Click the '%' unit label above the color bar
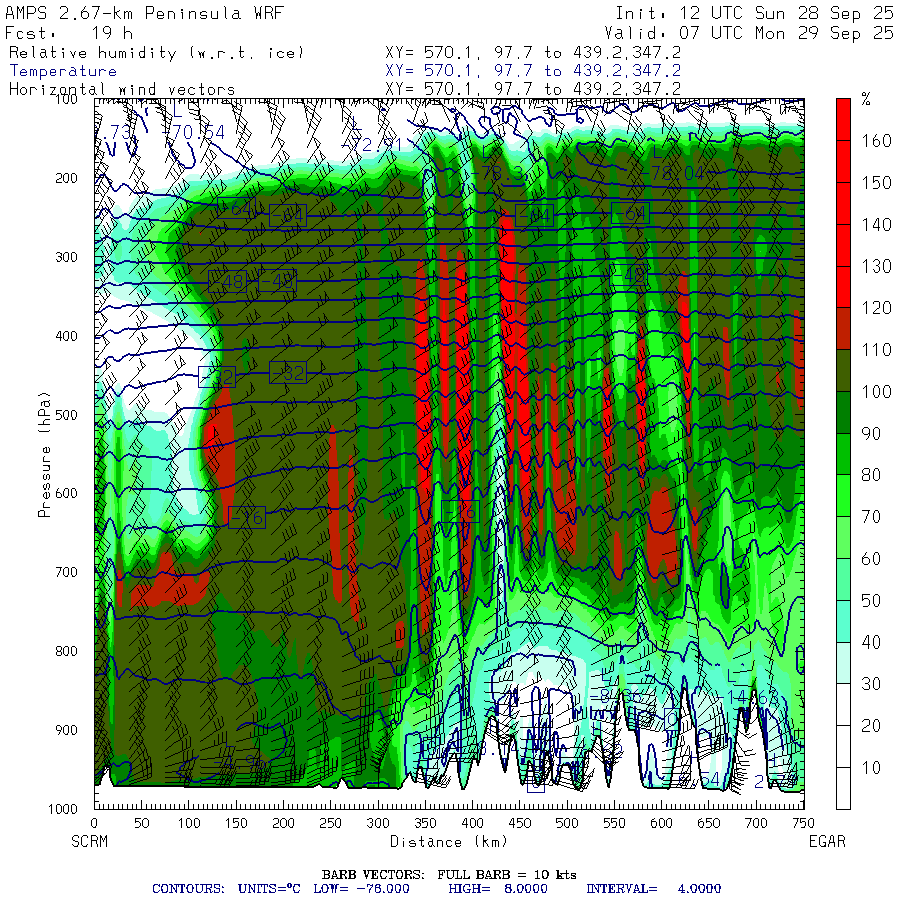This screenshot has width=900, height=900. pyautogui.click(x=866, y=100)
